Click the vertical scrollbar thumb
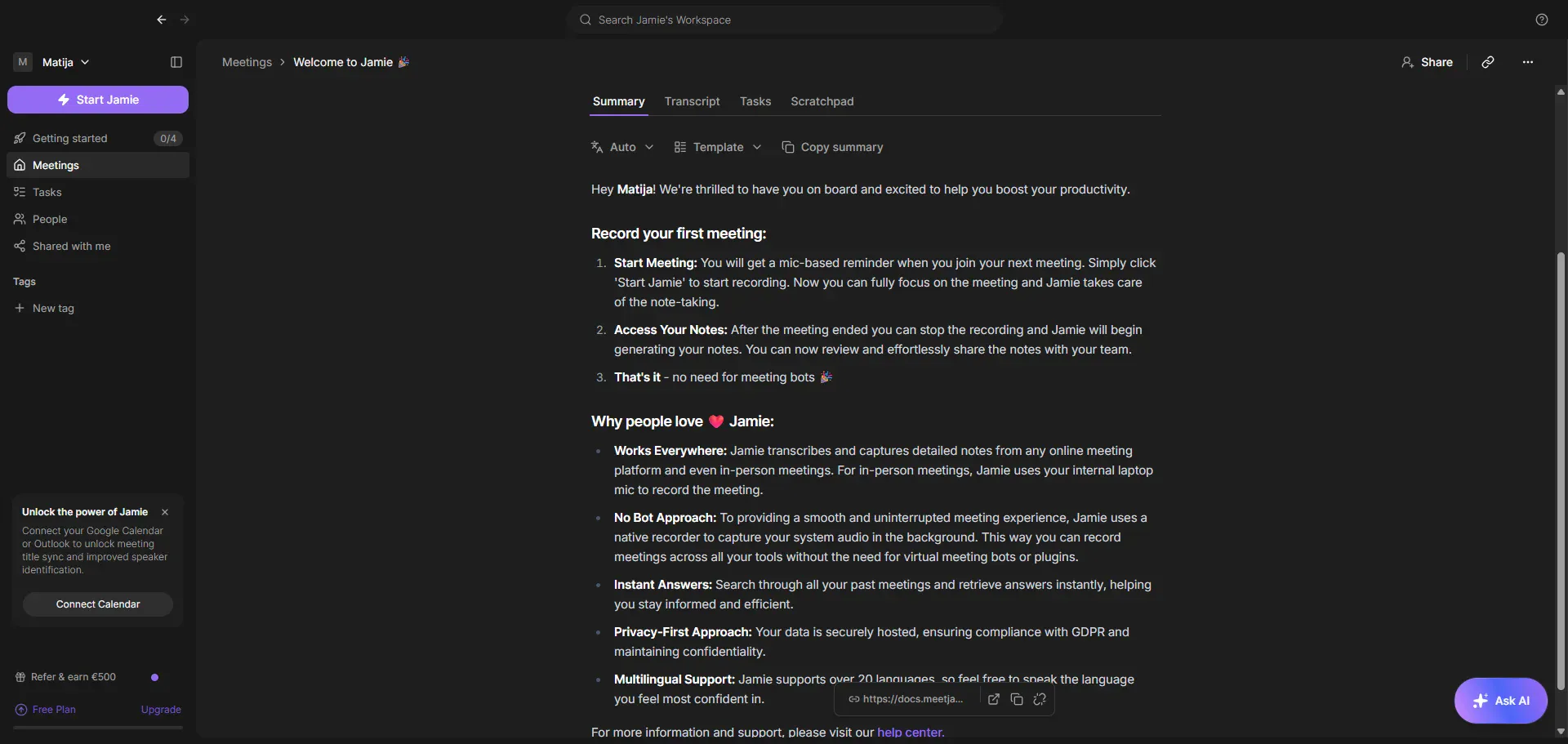Viewport: 1568px width, 744px height. click(x=1561, y=472)
